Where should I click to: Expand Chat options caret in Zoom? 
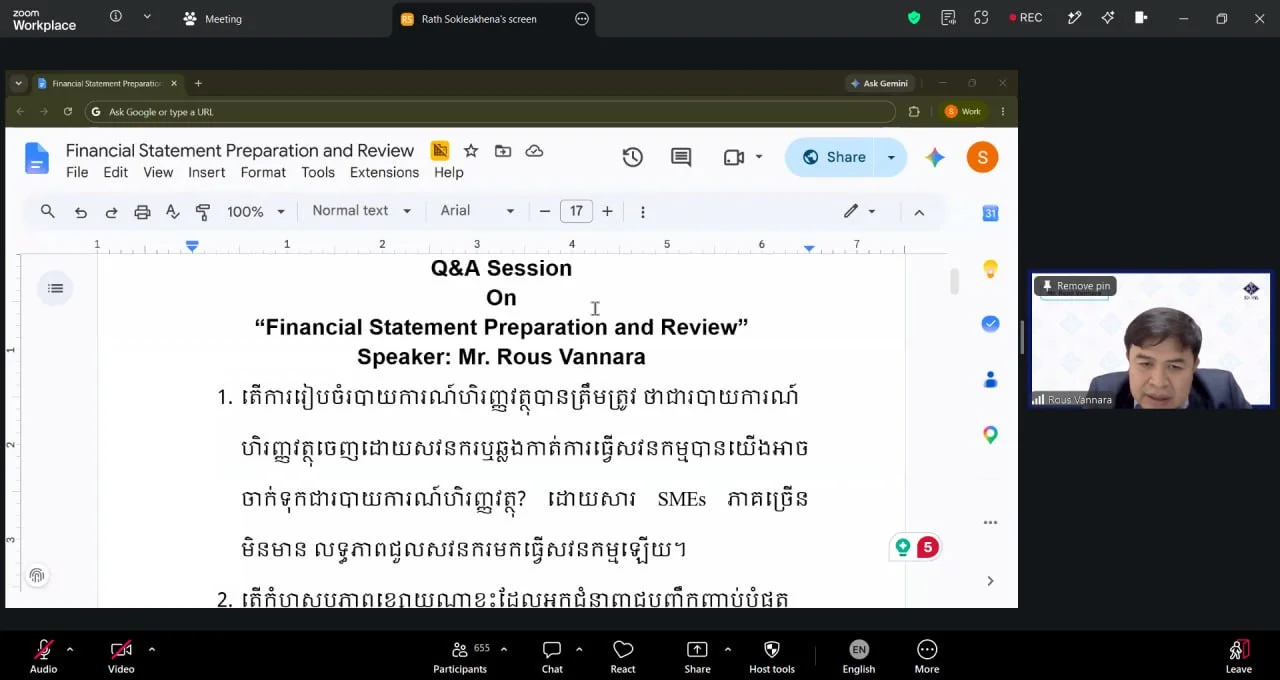[x=579, y=649]
